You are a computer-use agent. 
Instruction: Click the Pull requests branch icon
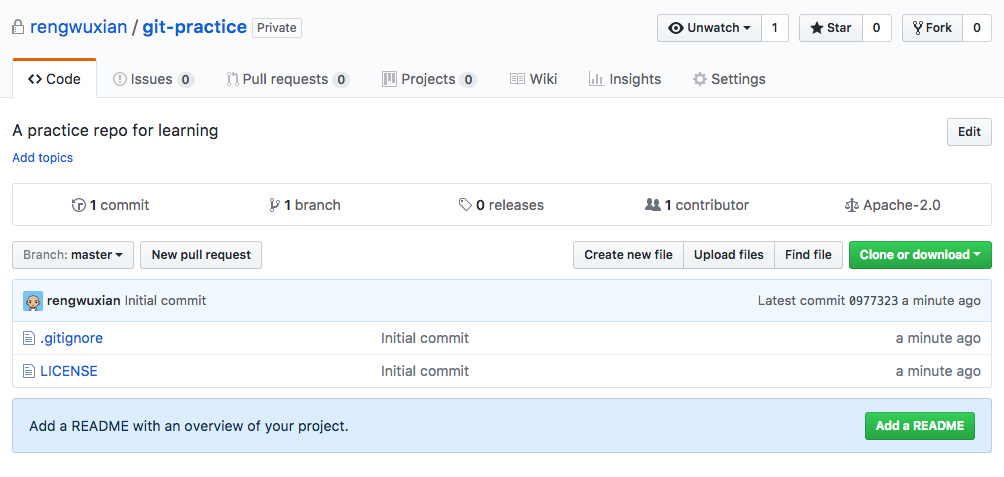(x=232, y=79)
